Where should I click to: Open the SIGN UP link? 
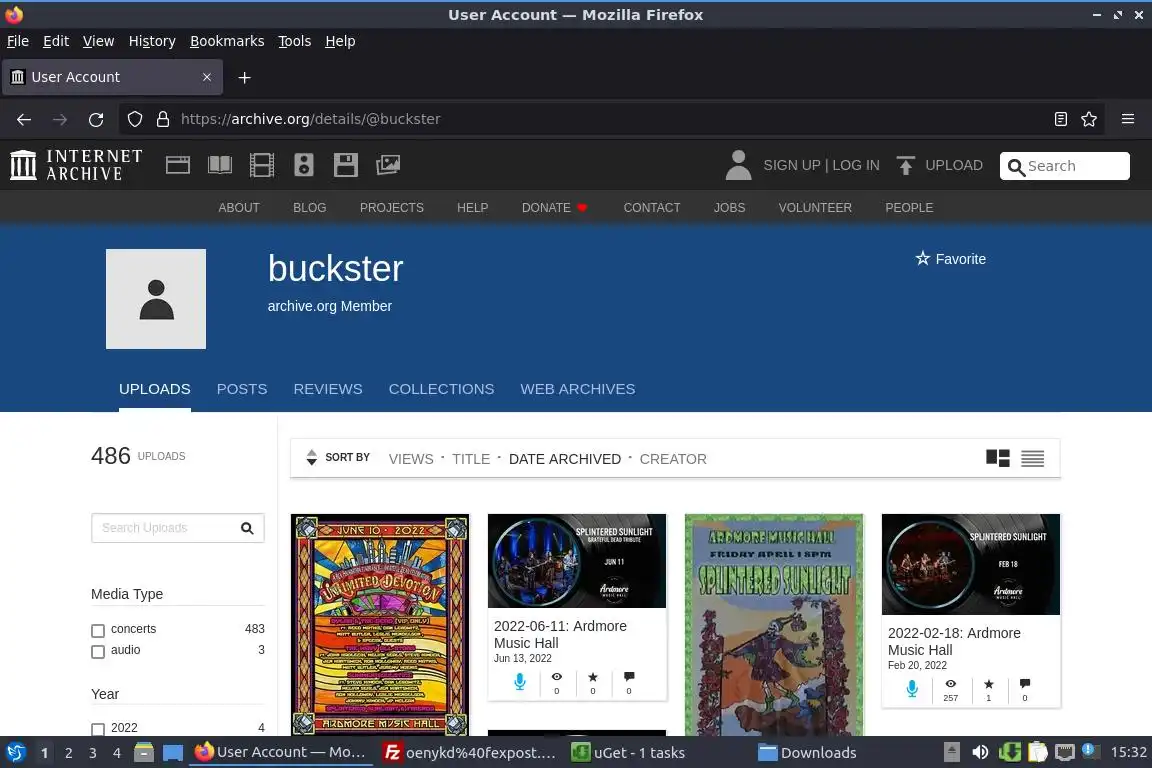point(791,165)
